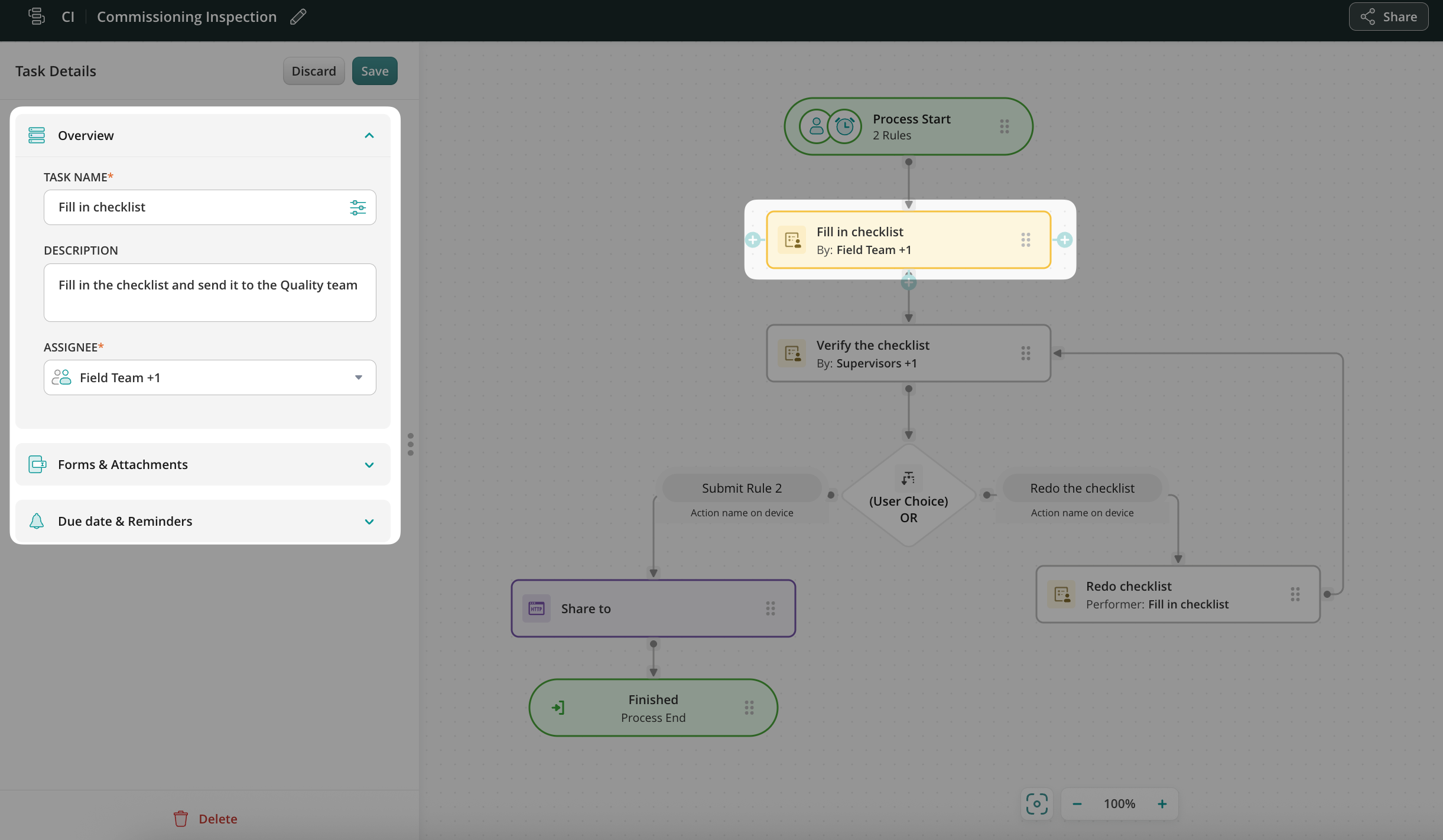
Task: Click the left plus connector on Fill in checklist
Action: (x=753, y=240)
